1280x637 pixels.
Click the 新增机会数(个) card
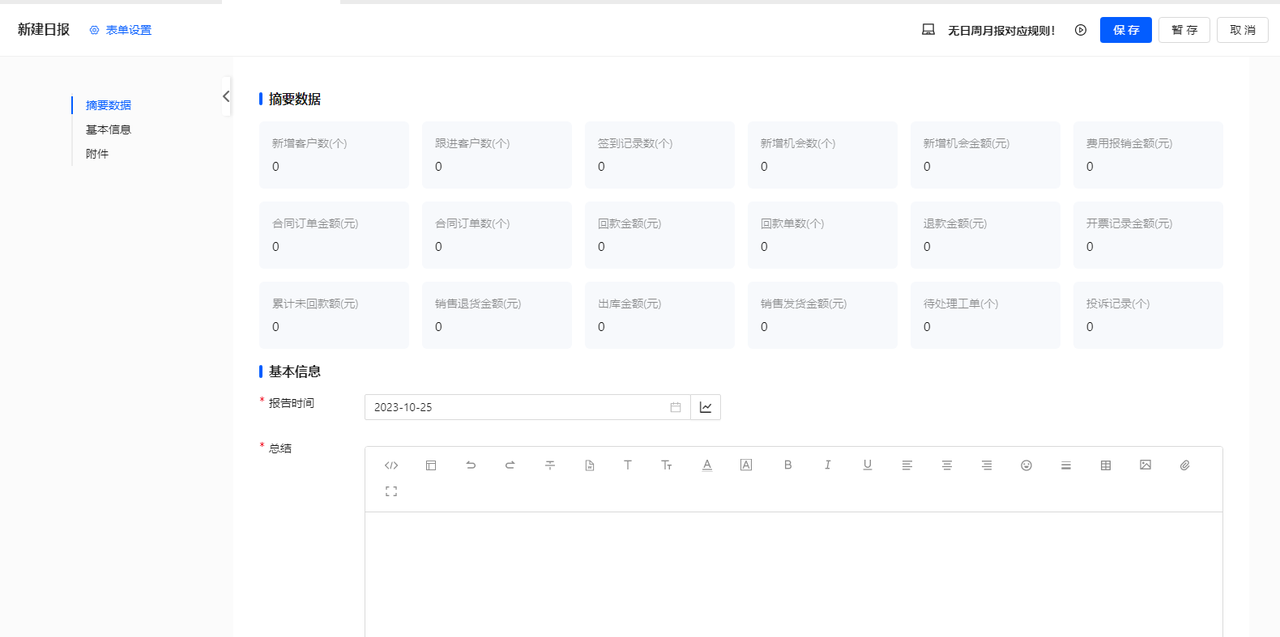tap(823, 155)
